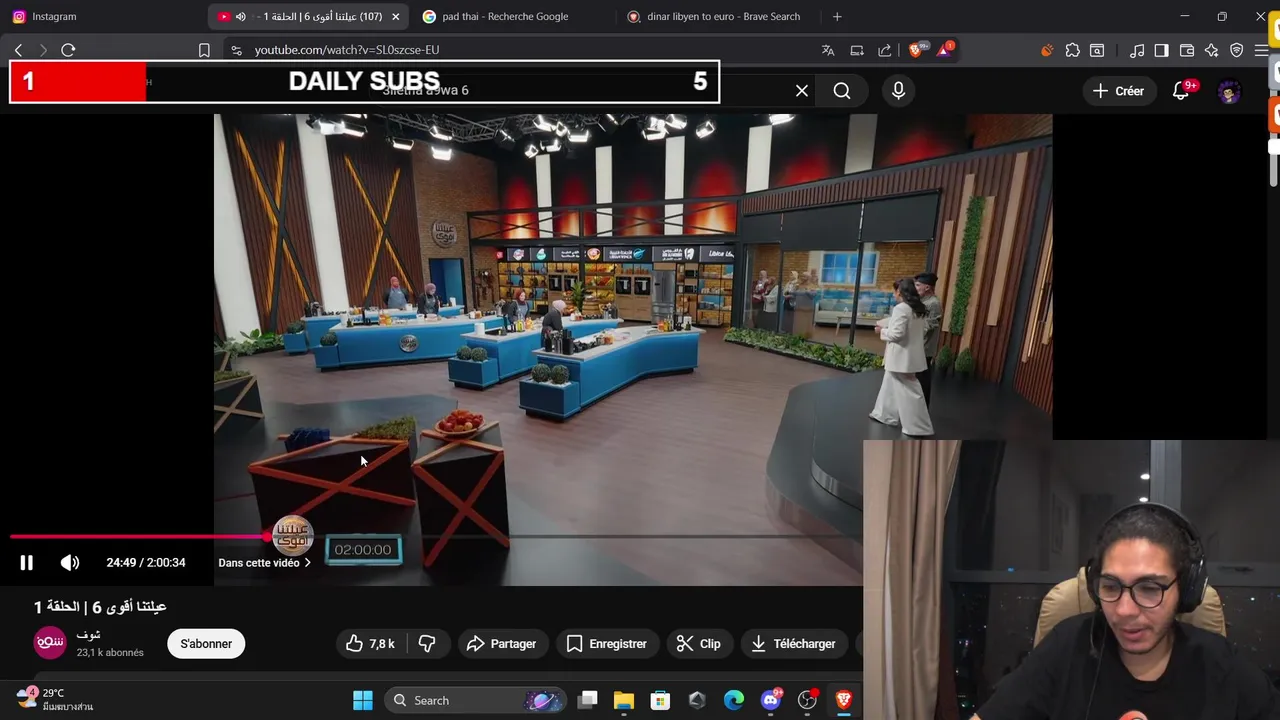Open Leo AI sparkle icon

tap(1212, 50)
